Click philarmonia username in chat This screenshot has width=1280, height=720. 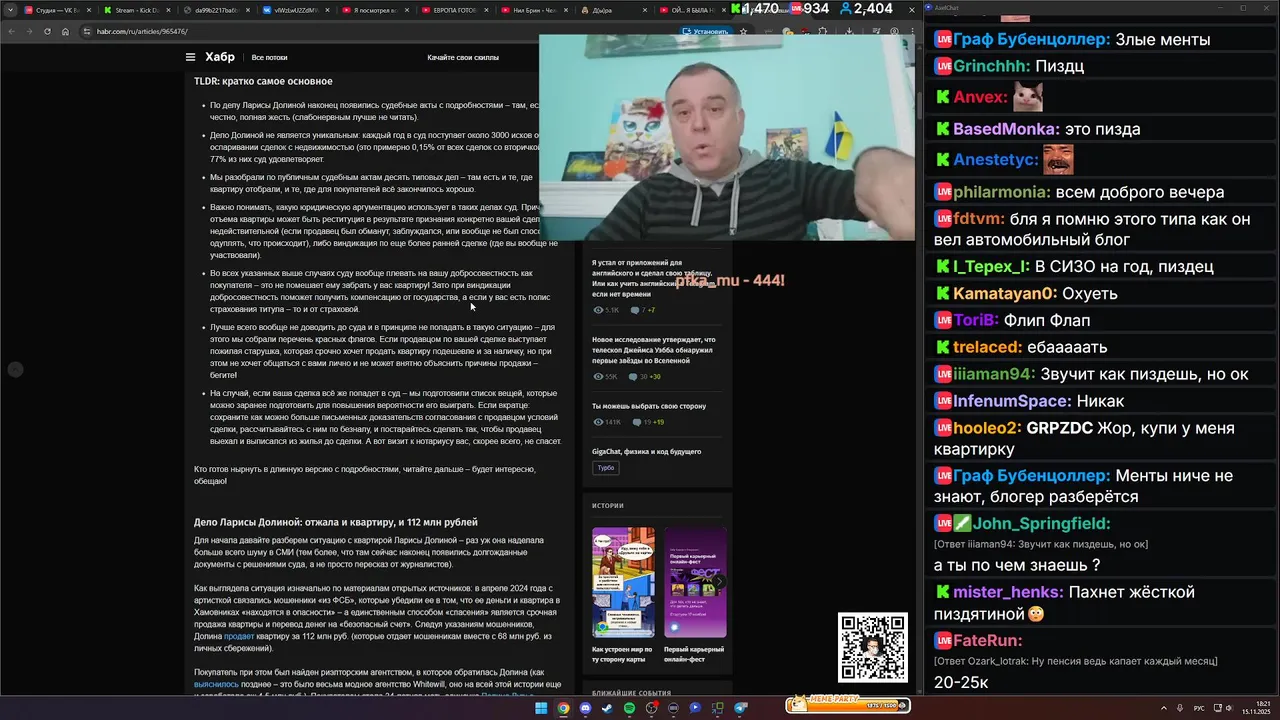pyautogui.click(x=1002, y=192)
